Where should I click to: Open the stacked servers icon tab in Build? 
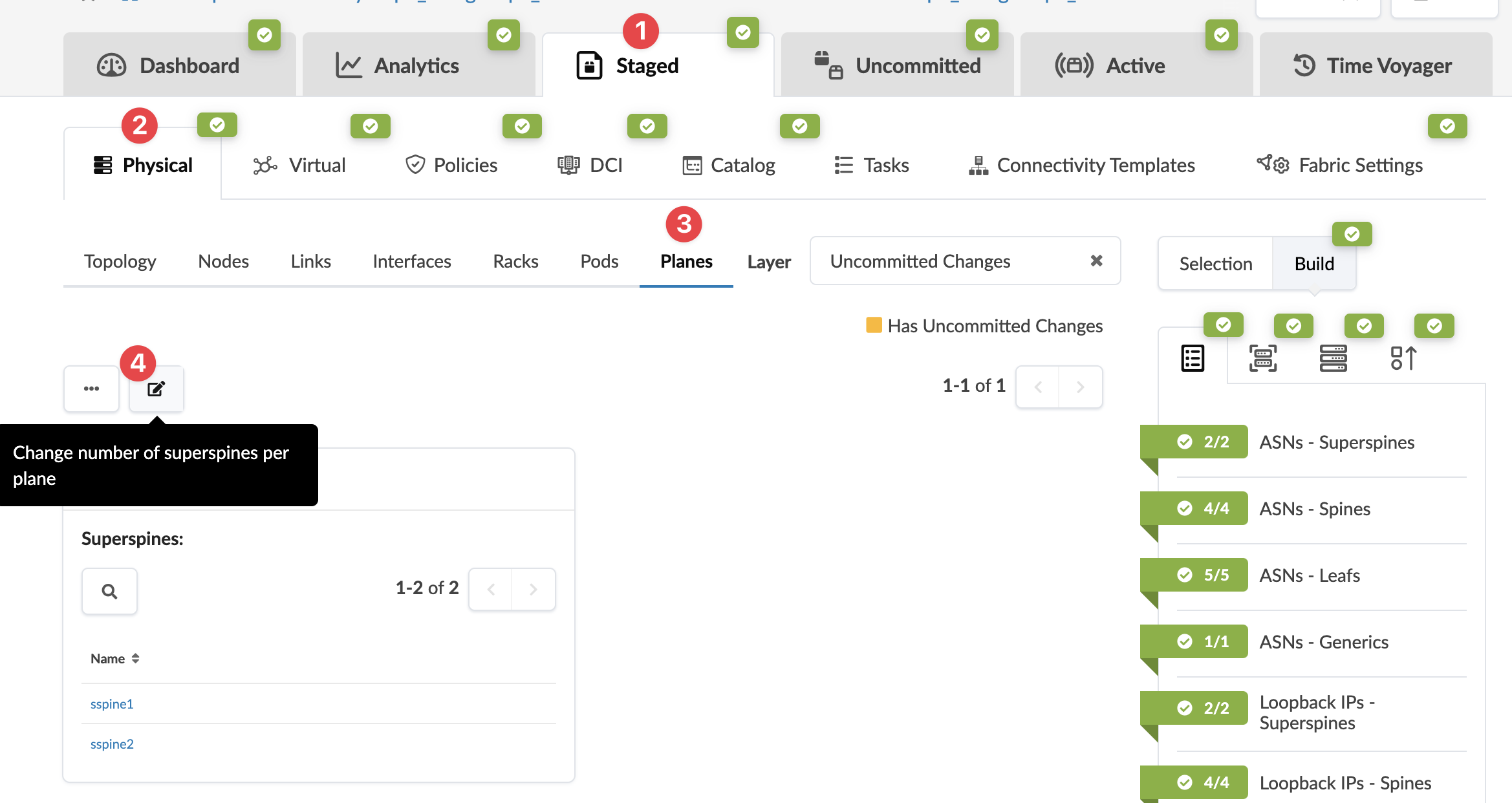click(1333, 358)
